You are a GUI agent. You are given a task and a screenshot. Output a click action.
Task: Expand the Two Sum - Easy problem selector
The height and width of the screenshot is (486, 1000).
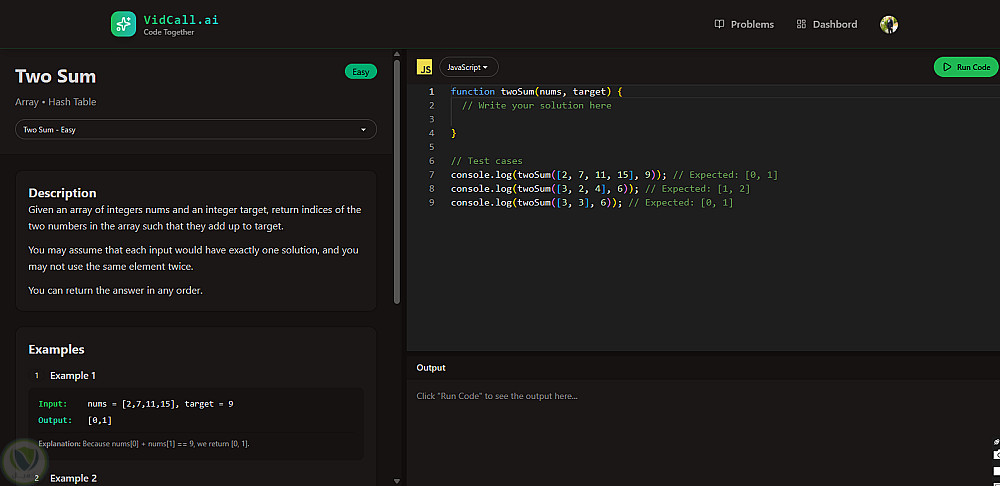196,129
